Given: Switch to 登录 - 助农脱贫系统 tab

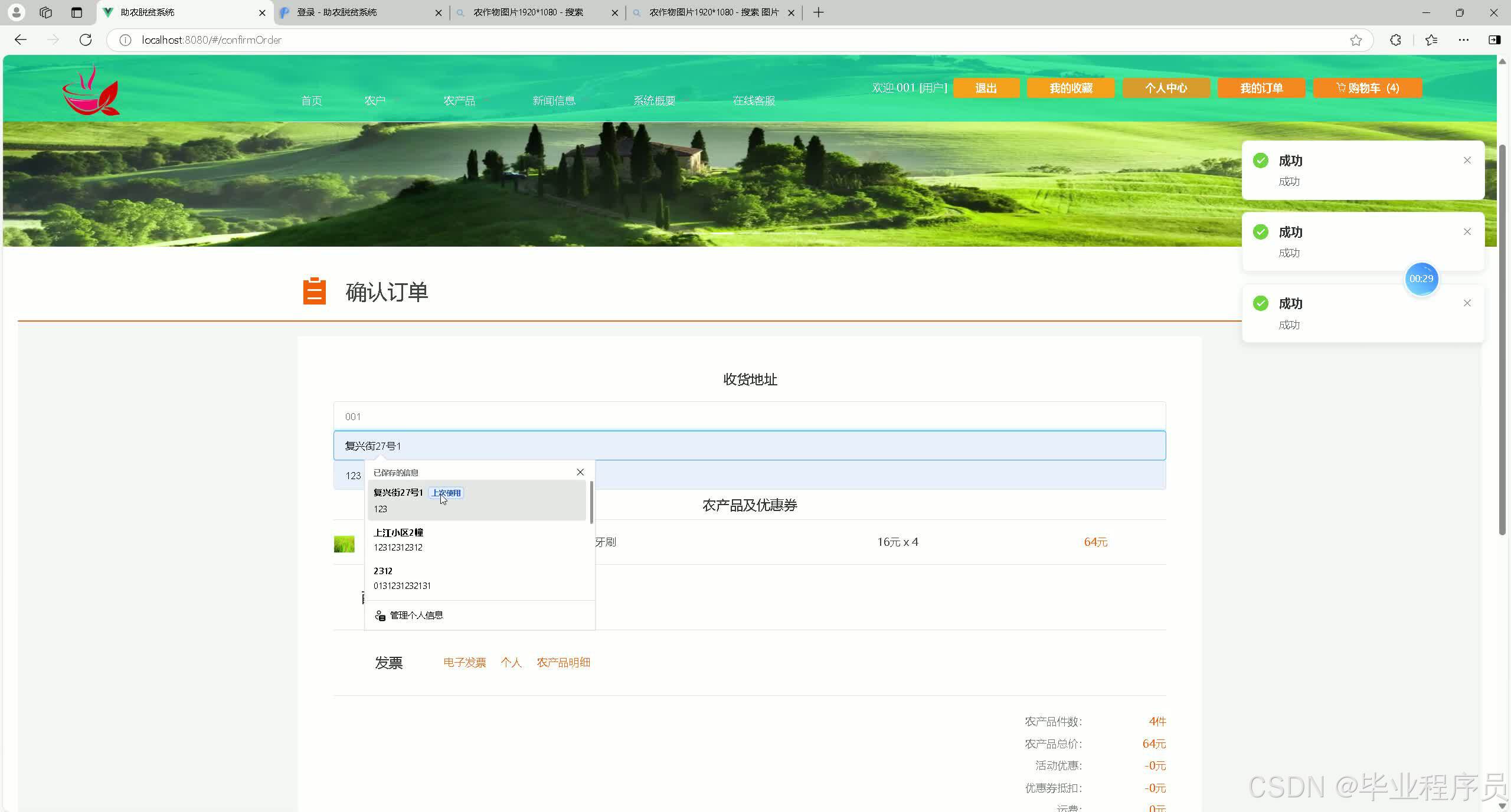Looking at the screenshot, I should (x=360, y=12).
